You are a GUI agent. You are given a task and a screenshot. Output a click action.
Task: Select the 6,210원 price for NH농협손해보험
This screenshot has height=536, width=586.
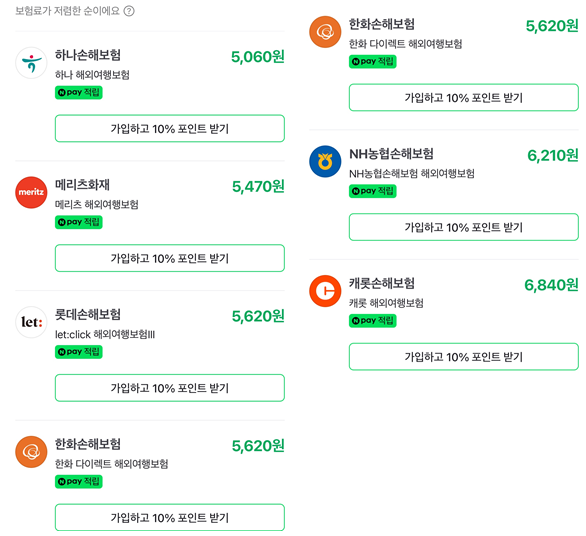553,155
